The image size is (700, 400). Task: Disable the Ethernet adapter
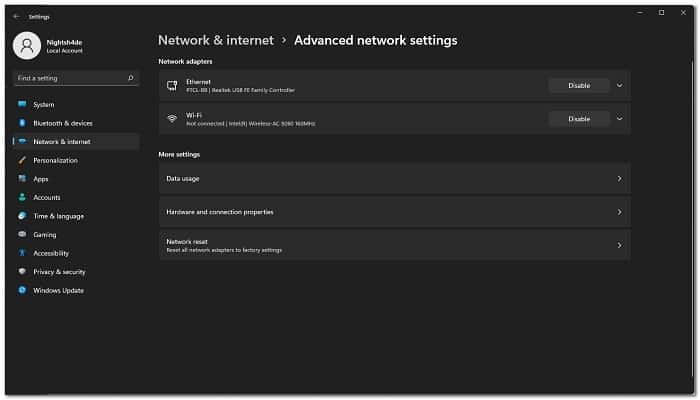click(579, 85)
